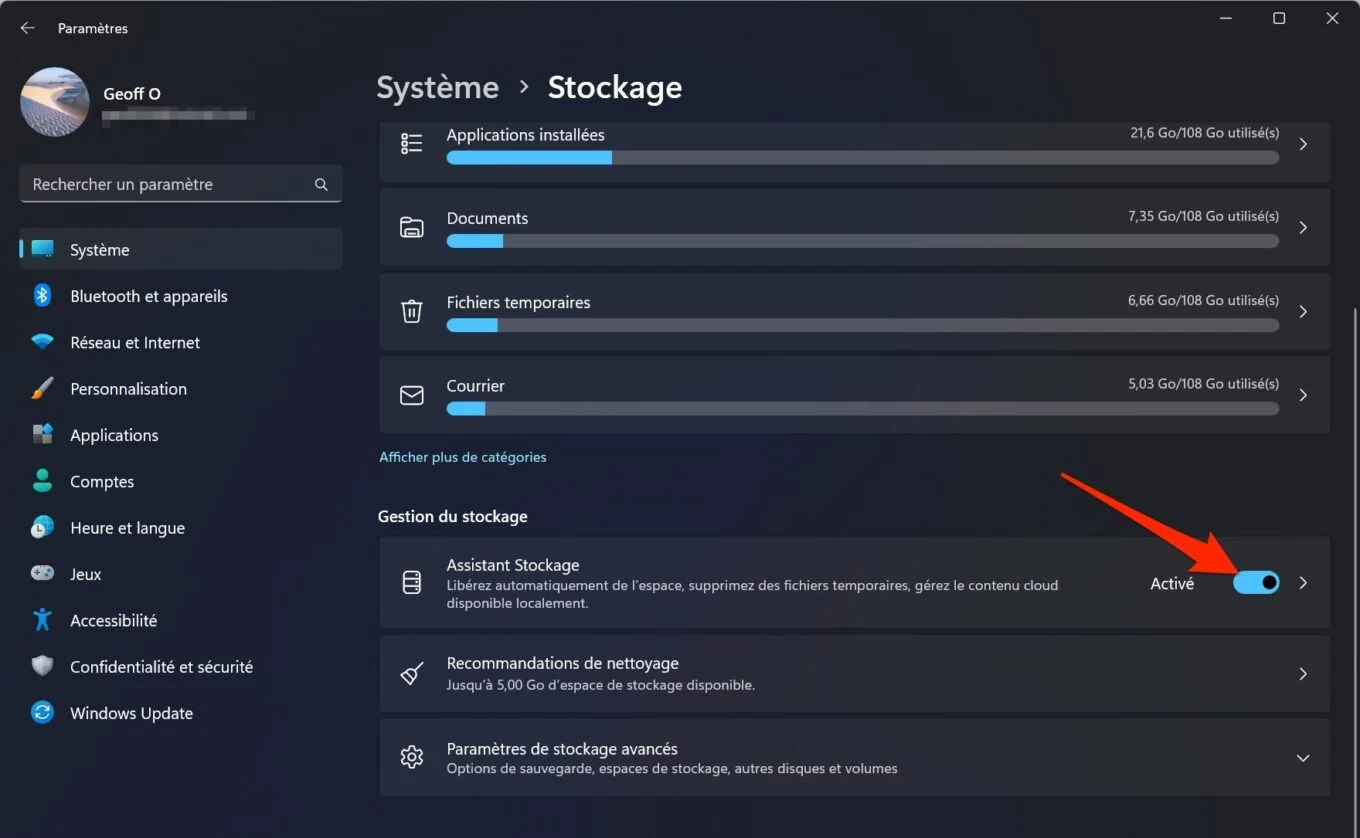Click the Personnalisation paintbrush icon

click(42, 389)
